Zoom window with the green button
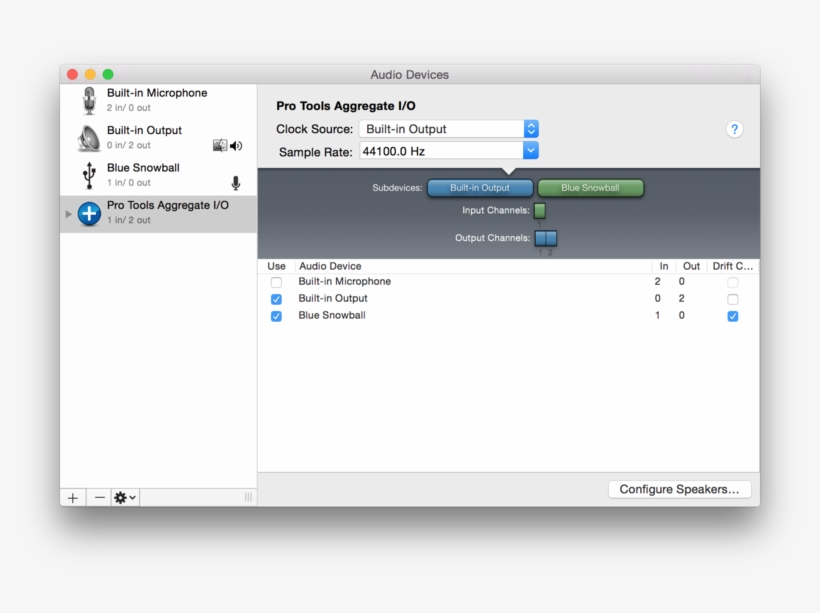Viewport: 820px width, 613px height. tap(108, 74)
